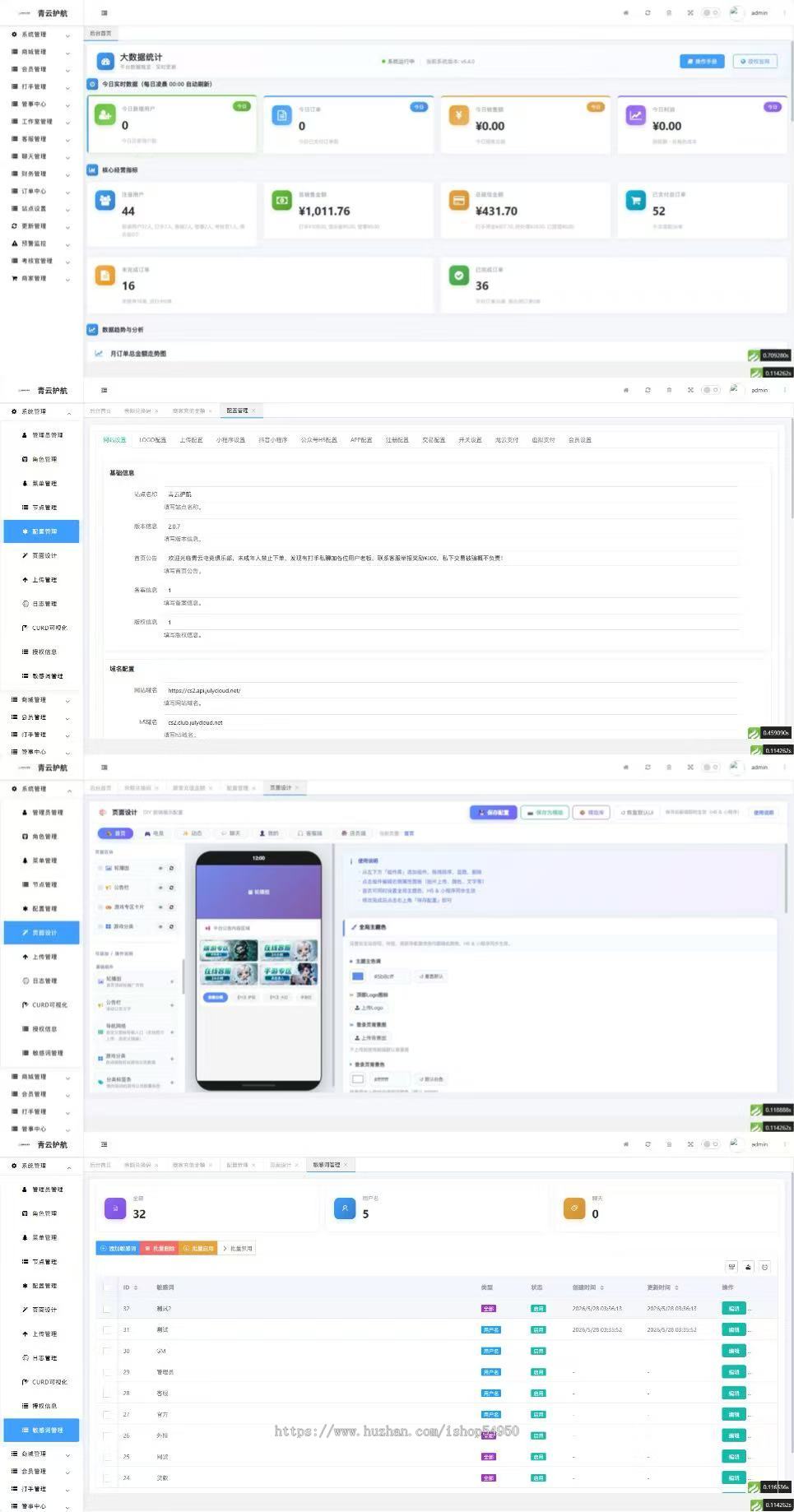Click the export icon above the sensitive words table
This screenshot has width=794, height=1512.
(748, 1267)
